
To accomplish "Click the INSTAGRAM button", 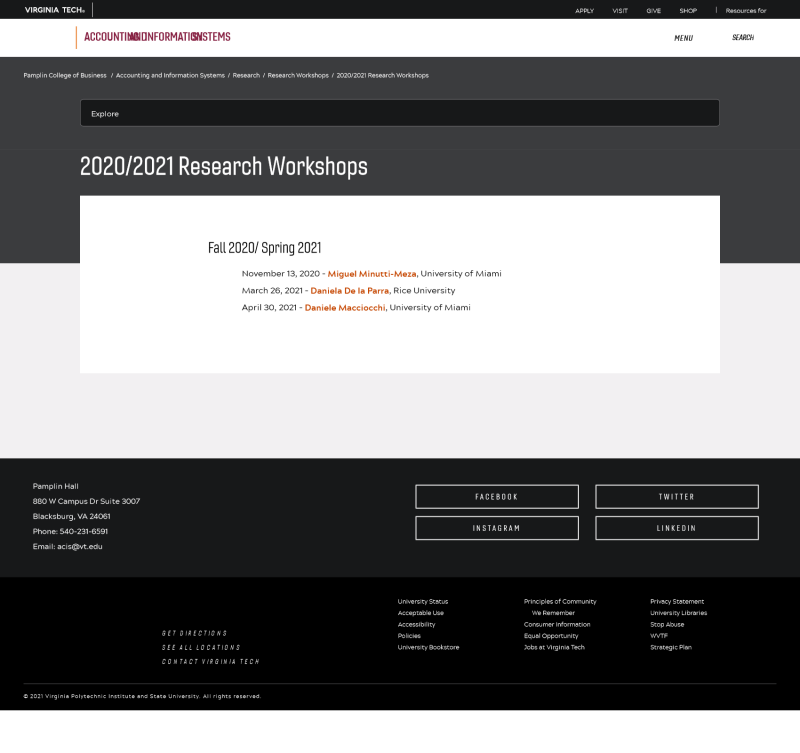I will (497, 528).
